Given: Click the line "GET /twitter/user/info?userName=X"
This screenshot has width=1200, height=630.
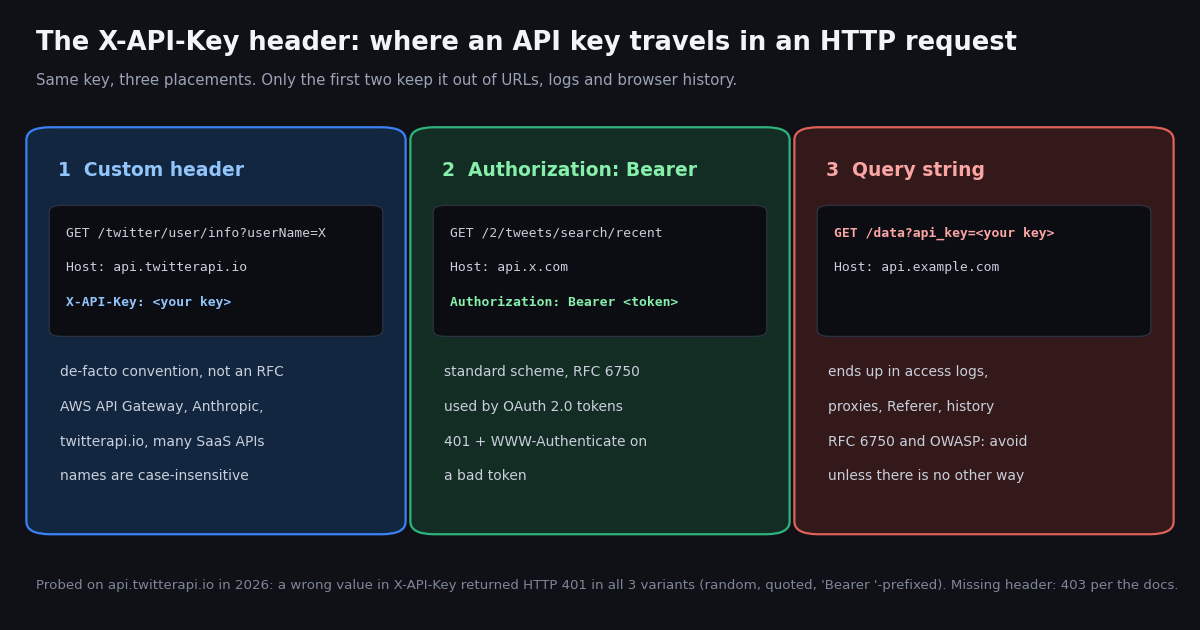Looking at the screenshot, I should coord(196,233).
